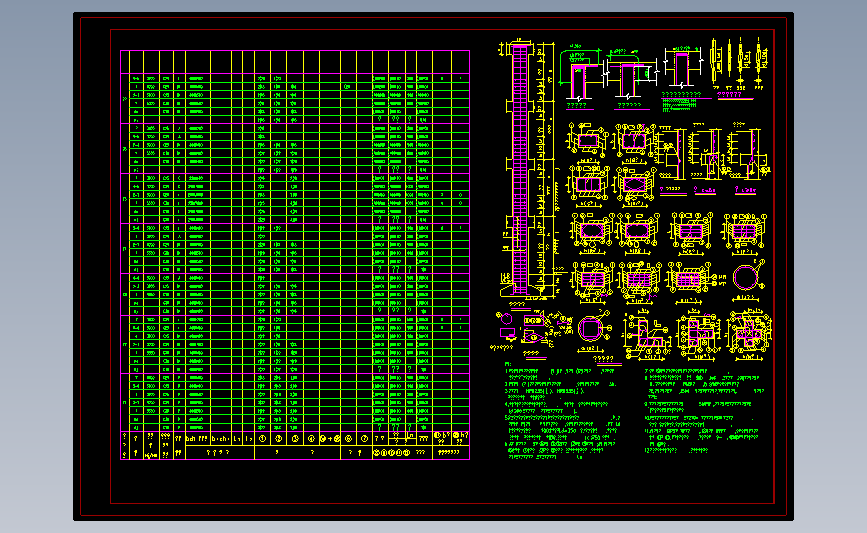Select the magenta hexagon symbol in the legend detail

click(x=507, y=319)
